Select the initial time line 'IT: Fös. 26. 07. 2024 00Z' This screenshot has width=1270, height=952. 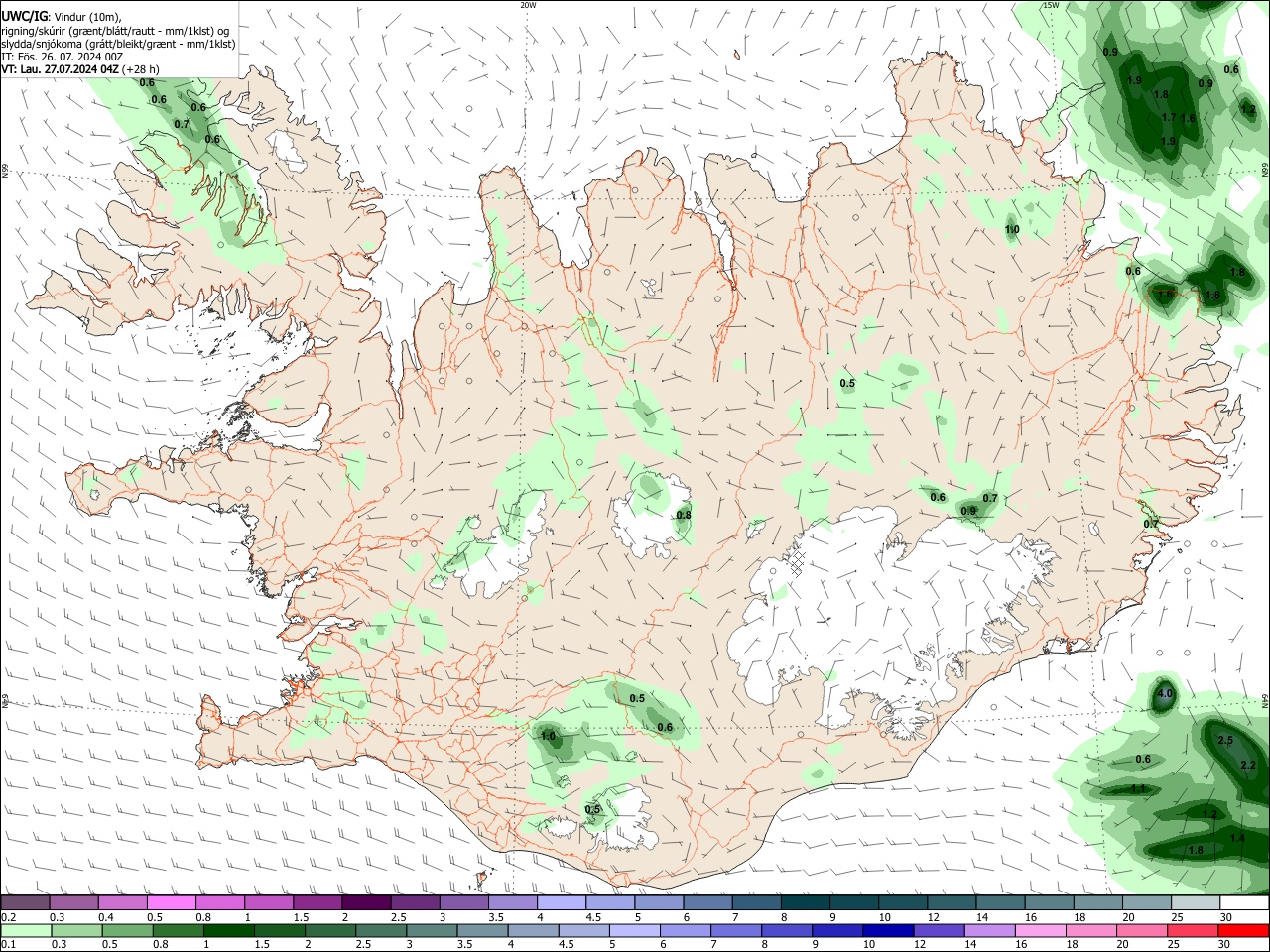coord(62,57)
